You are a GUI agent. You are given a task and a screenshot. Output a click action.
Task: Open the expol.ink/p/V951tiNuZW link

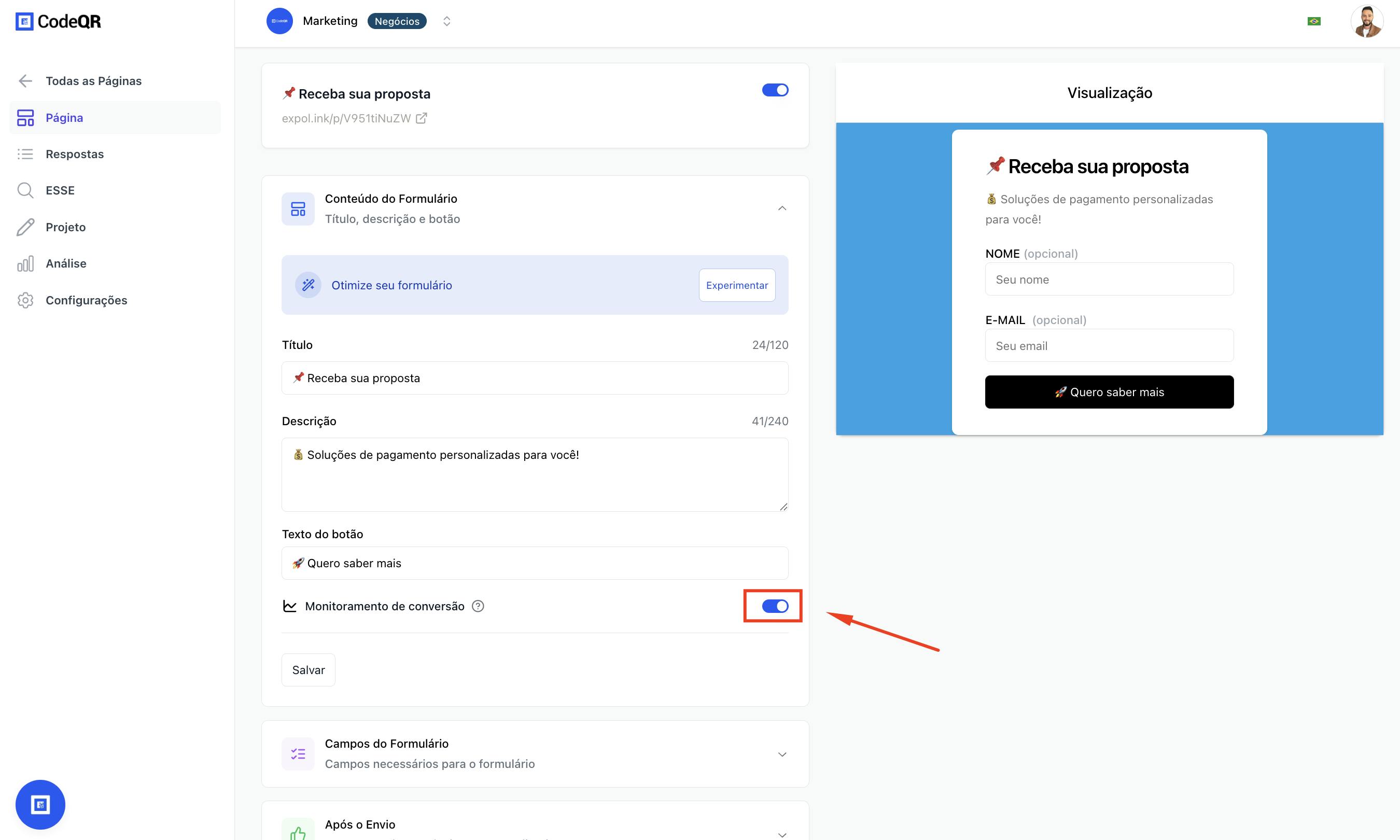[x=346, y=118]
